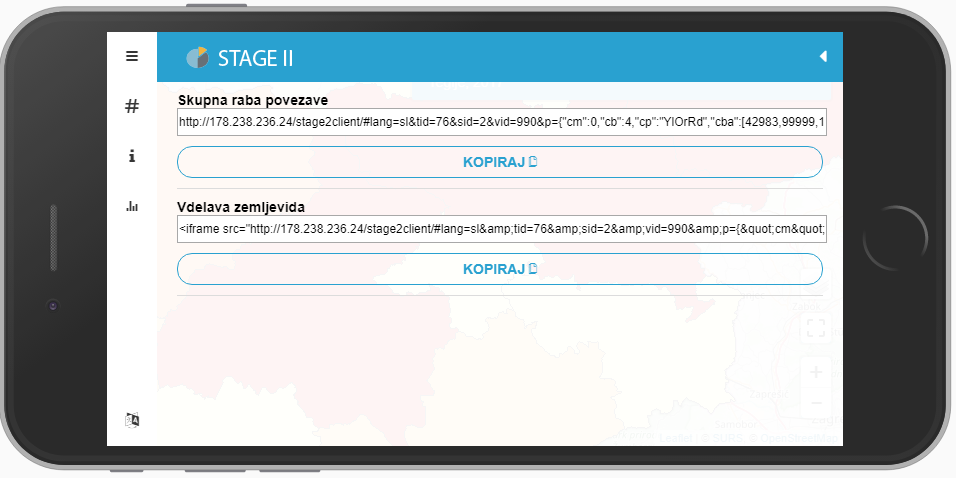
Task: Select the hash (#) sidebar icon
Action: 132,107
